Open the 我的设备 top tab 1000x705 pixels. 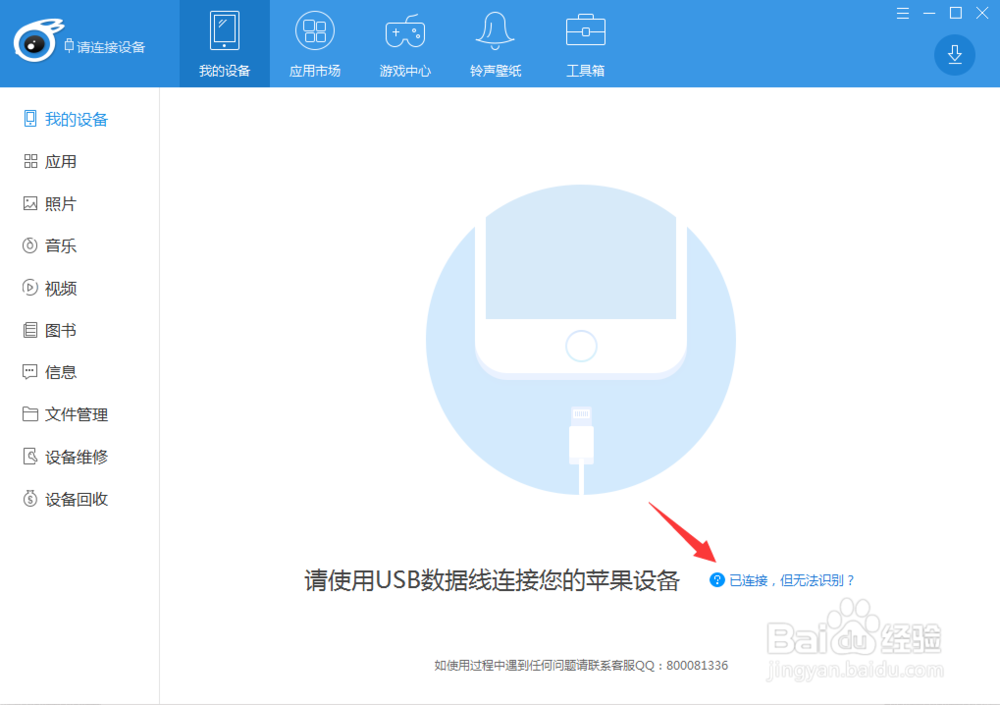coord(224,43)
